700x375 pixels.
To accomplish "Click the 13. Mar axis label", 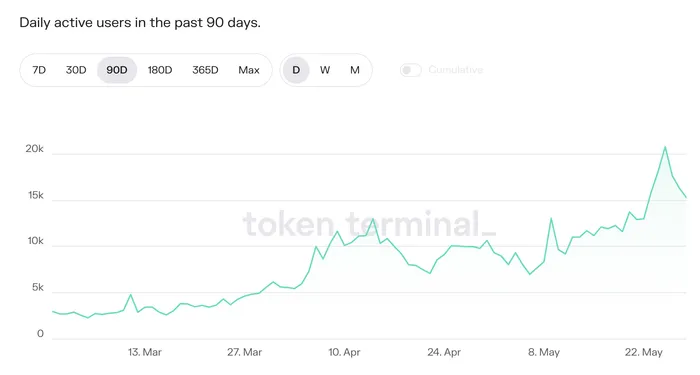I will click(x=145, y=352).
